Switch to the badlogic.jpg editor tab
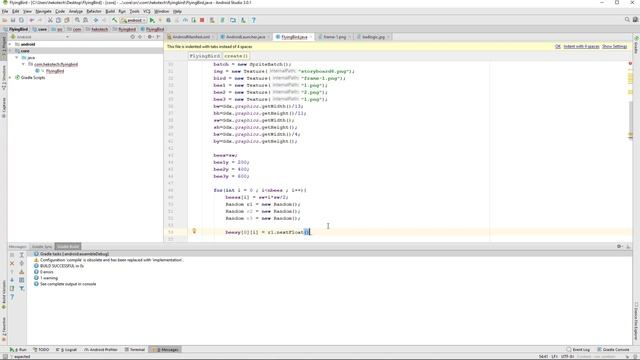 tap(373, 37)
